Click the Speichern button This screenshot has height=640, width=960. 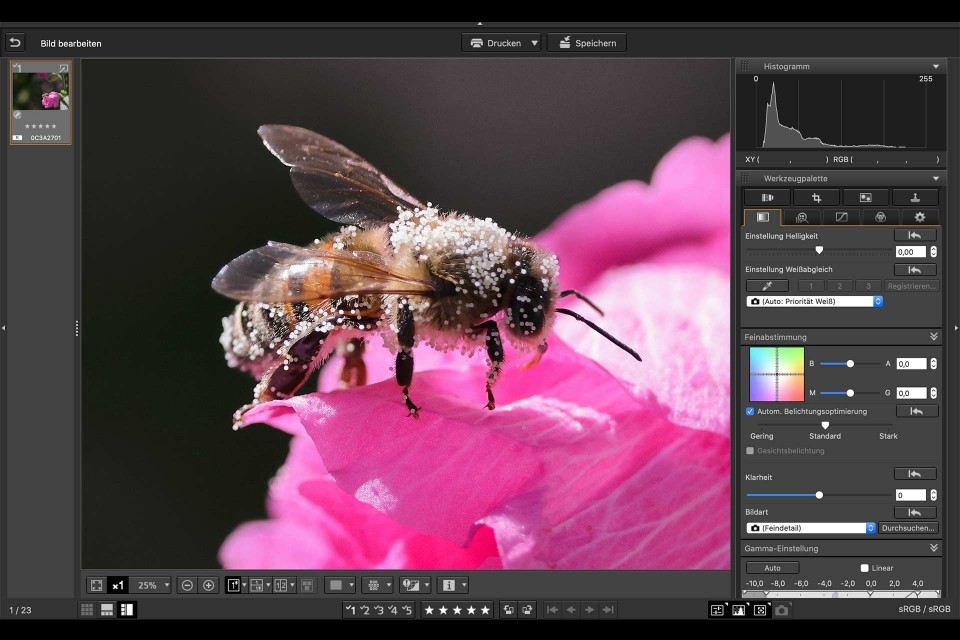point(587,42)
